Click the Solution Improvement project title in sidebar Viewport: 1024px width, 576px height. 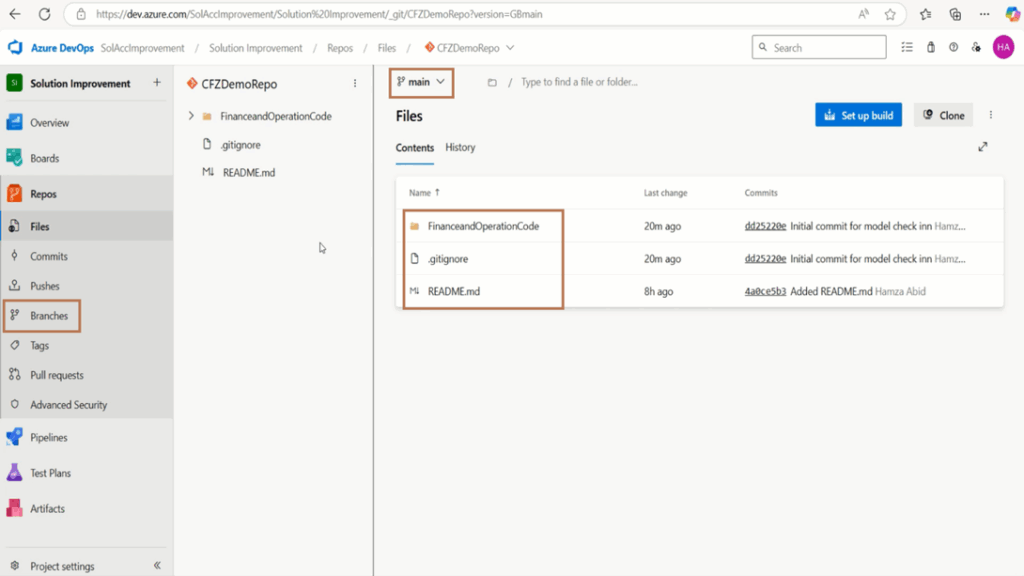(x=80, y=84)
